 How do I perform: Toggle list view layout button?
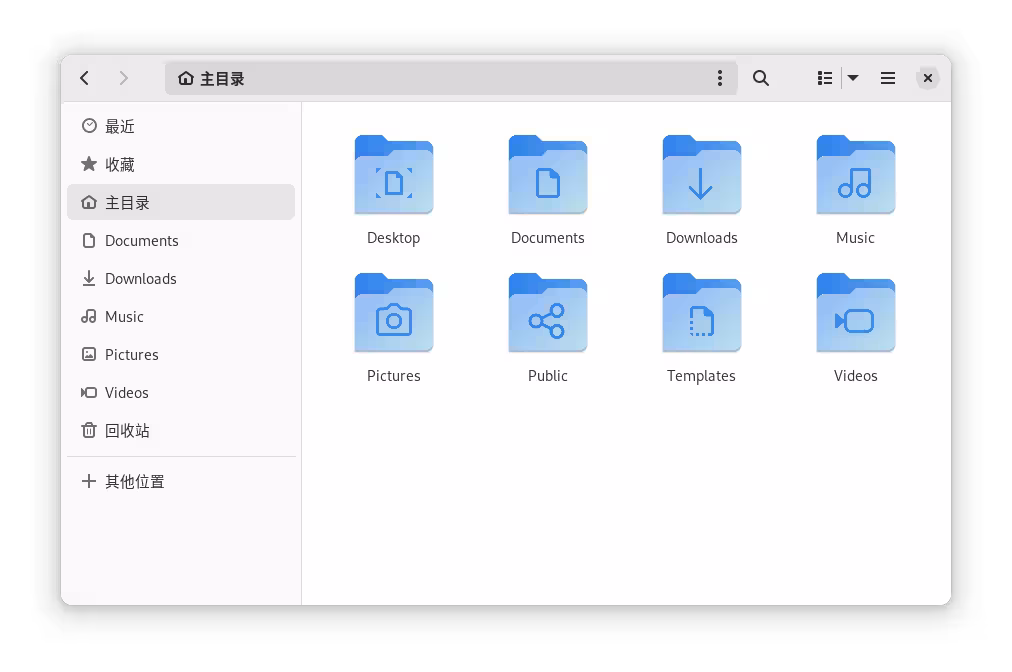point(825,78)
